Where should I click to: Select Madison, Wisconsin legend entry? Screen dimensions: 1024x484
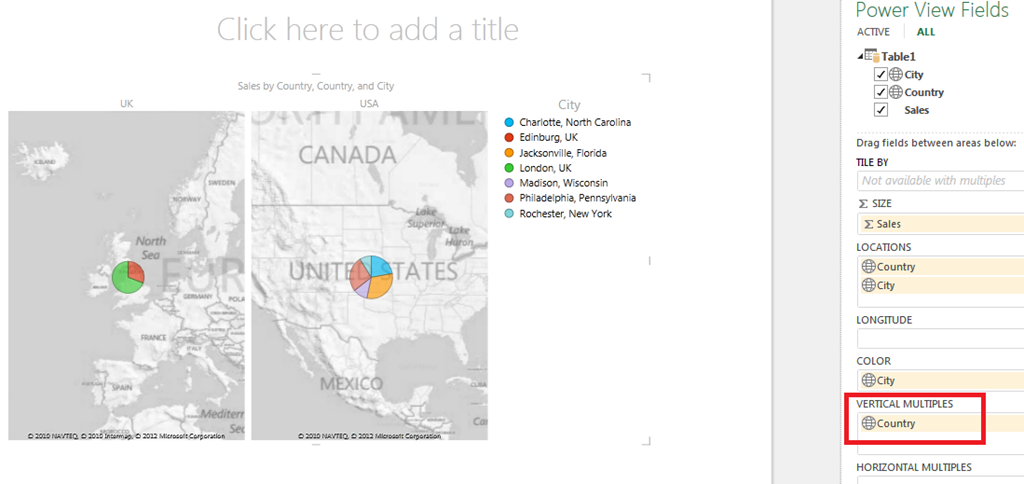(564, 183)
